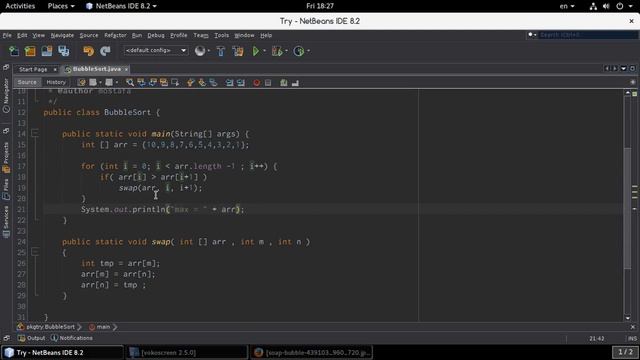
Task: Close the Start Page tab
Action: 55,69
